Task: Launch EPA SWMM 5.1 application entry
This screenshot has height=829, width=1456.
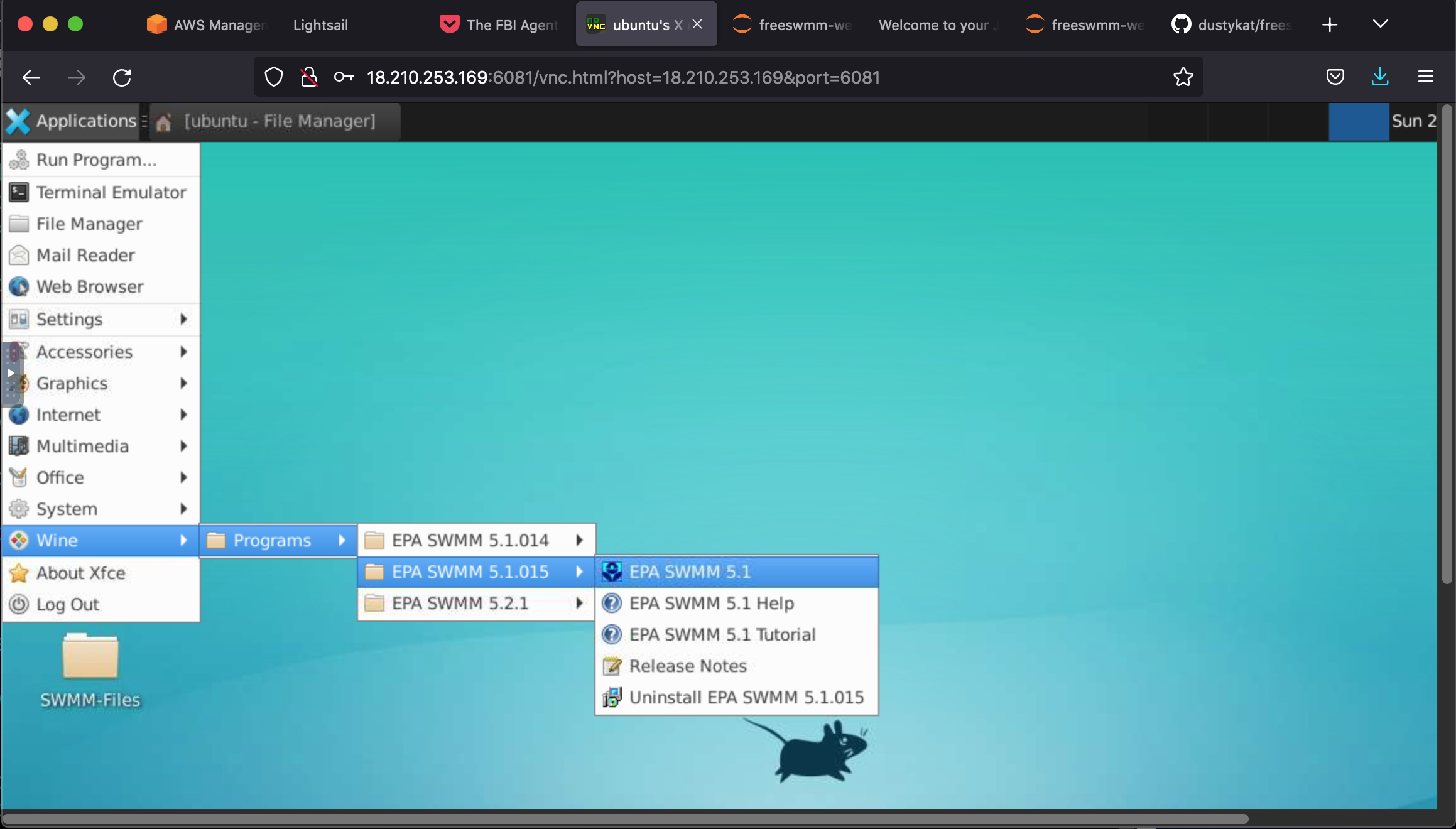Action: pyautogui.click(x=736, y=572)
